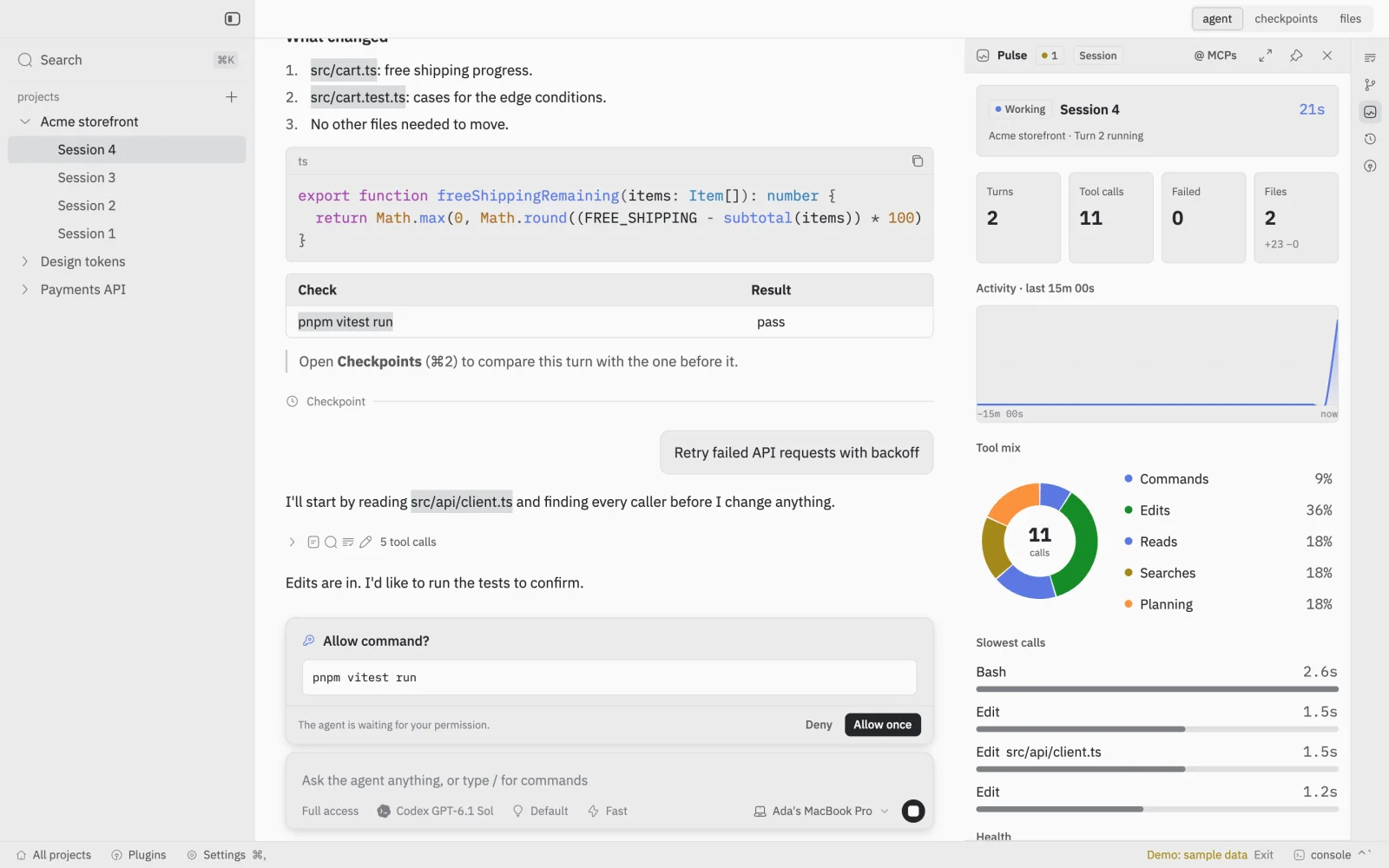The image size is (1389, 868).
Task: Copy the ts code block
Action: pyautogui.click(x=917, y=161)
